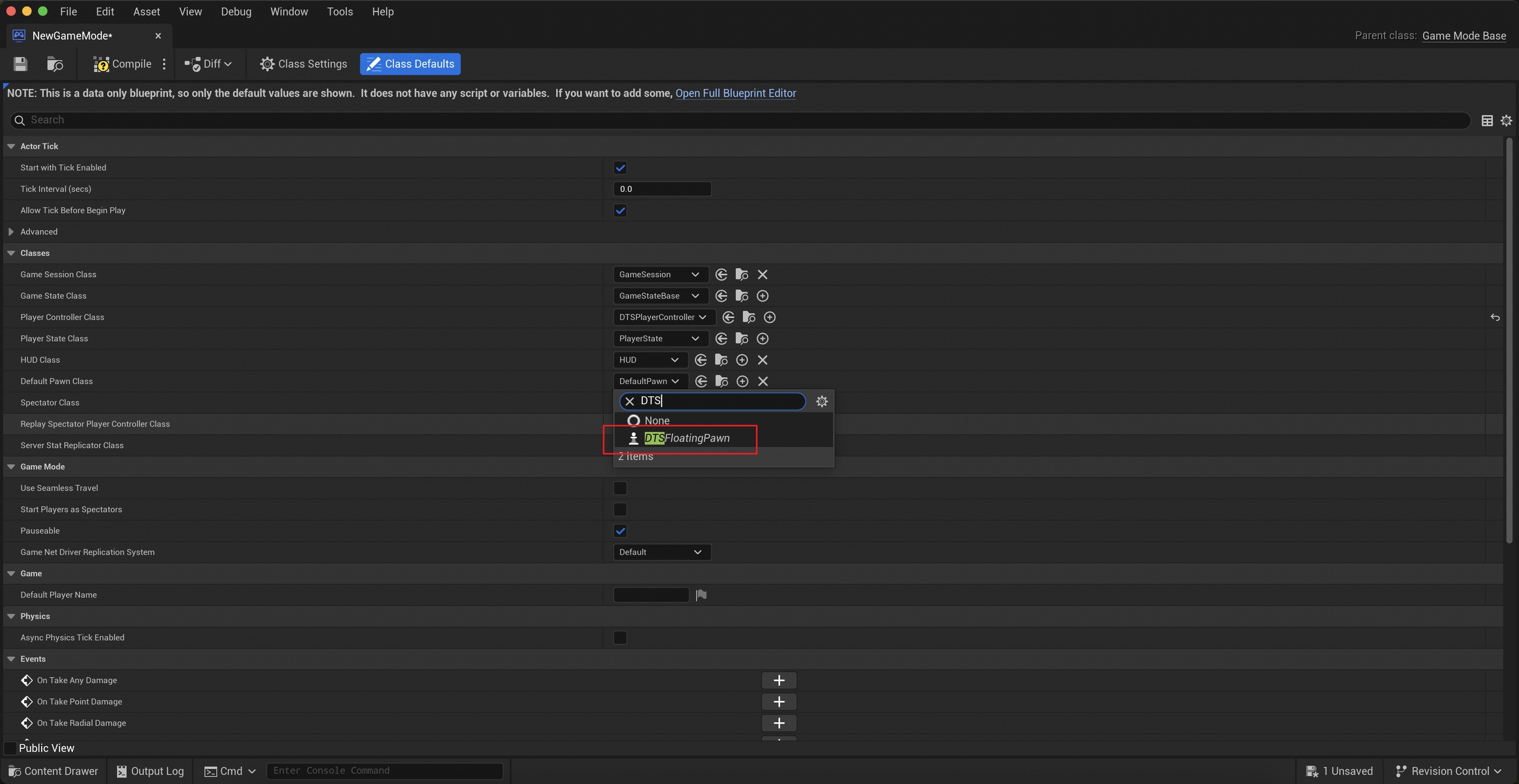This screenshot has width=1519, height=784.
Task: Select DTSFloatingPawn from the class list
Action: [687, 438]
